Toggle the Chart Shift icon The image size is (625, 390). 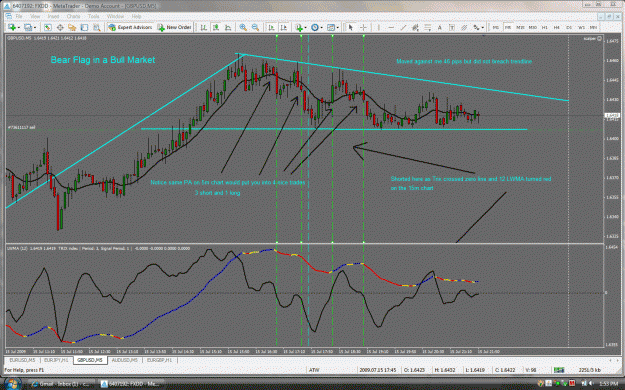pos(284,27)
